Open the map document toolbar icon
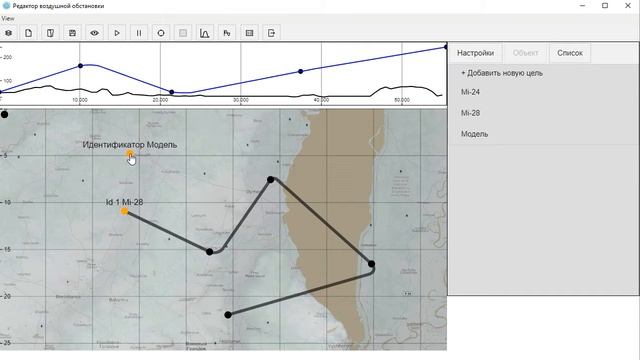The width and height of the screenshot is (640, 360). tap(51, 33)
